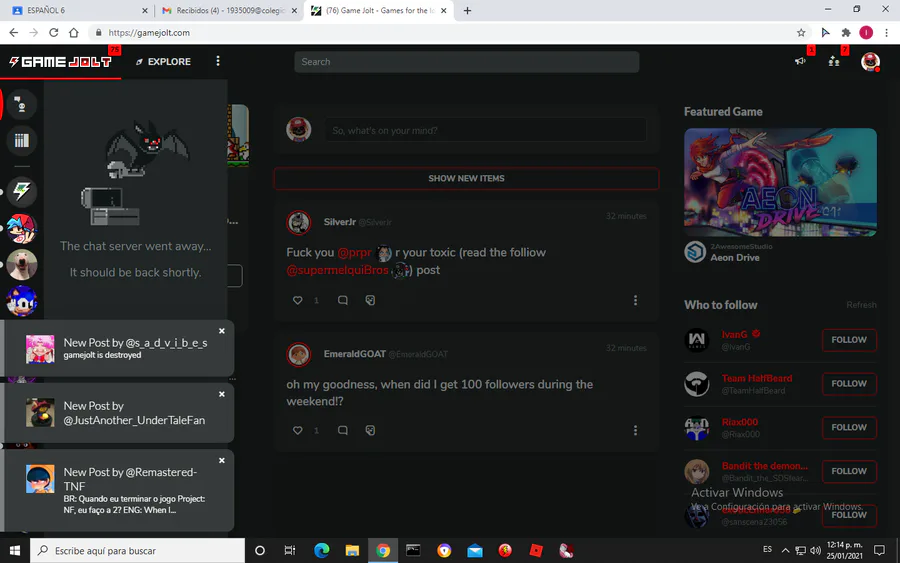Open the white dog community icon
900x563 pixels.
[x=22, y=265]
